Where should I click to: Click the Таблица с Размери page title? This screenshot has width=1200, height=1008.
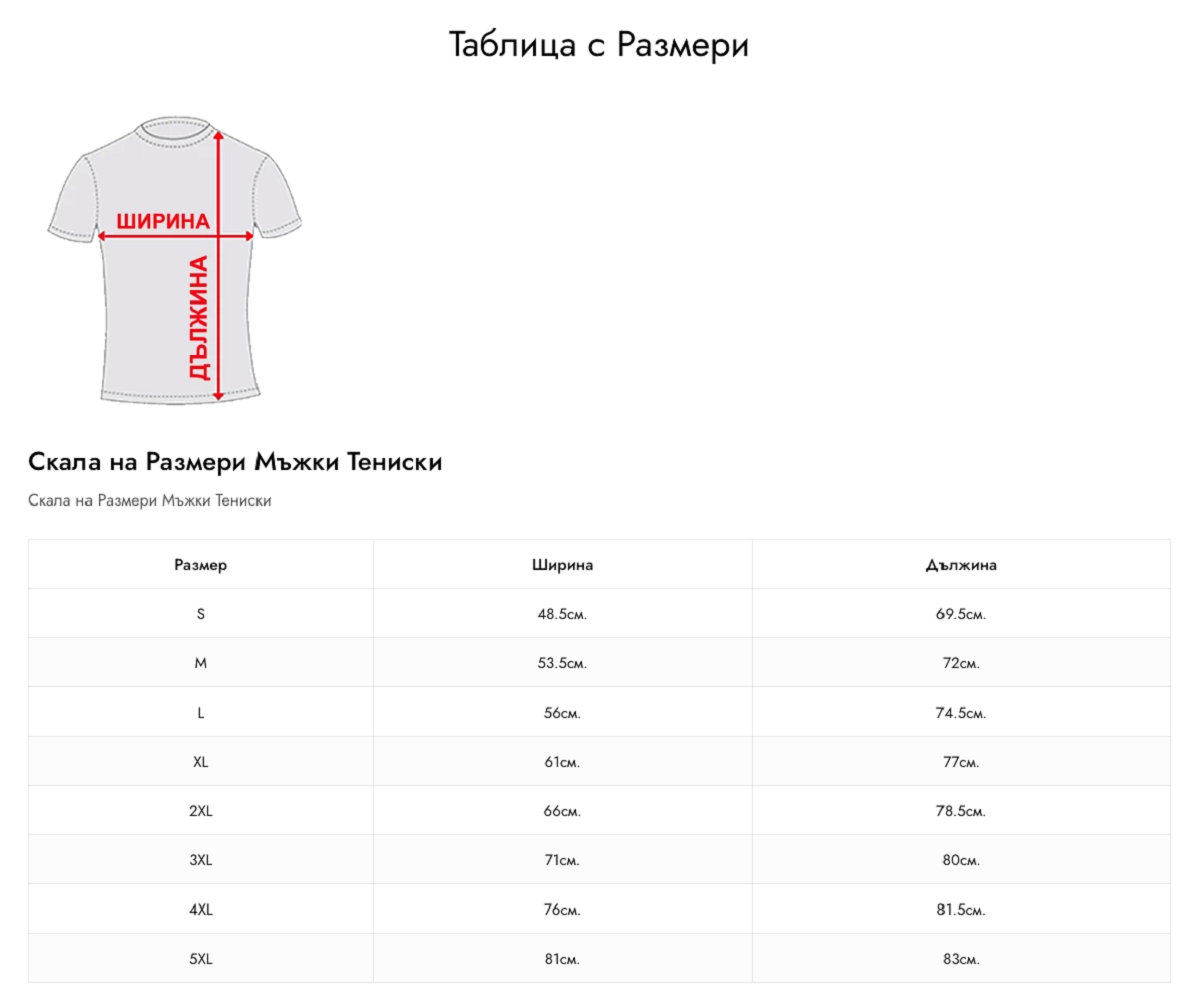[x=599, y=45]
